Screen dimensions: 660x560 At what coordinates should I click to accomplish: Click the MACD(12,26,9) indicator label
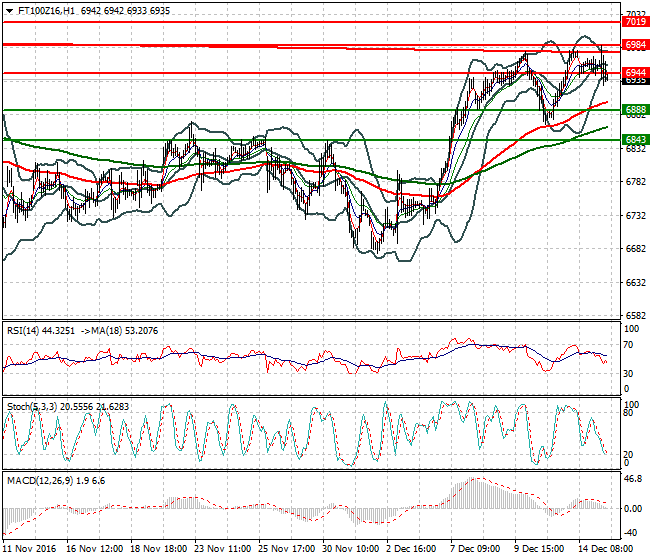(40, 481)
